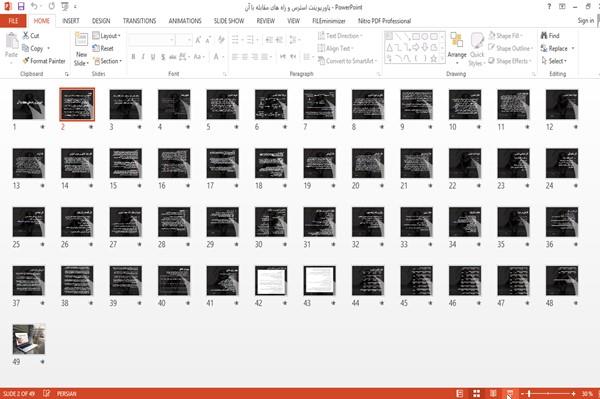Copy the selected slide

(33, 48)
